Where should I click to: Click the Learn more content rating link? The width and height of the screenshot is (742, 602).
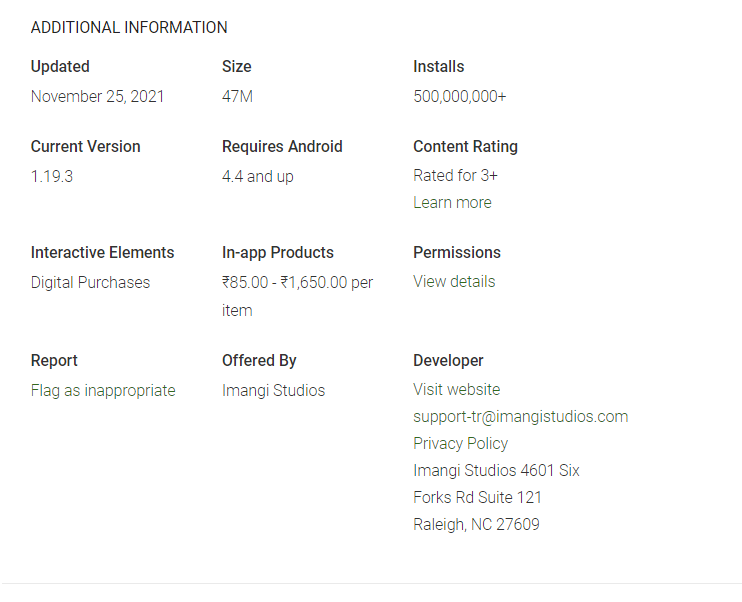click(x=452, y=202)
